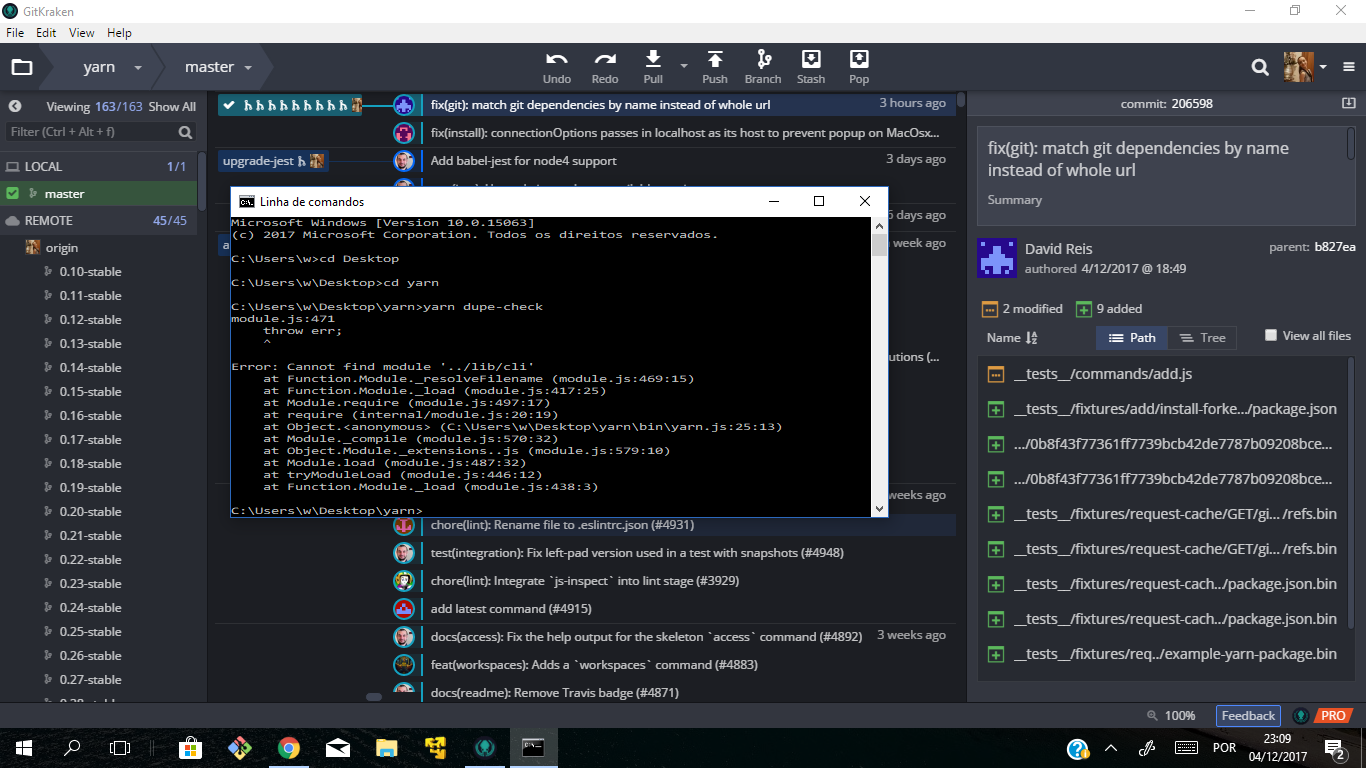Screen dimensions: 1366x768
Task: Open Windows Start menu
Action: 24,747
